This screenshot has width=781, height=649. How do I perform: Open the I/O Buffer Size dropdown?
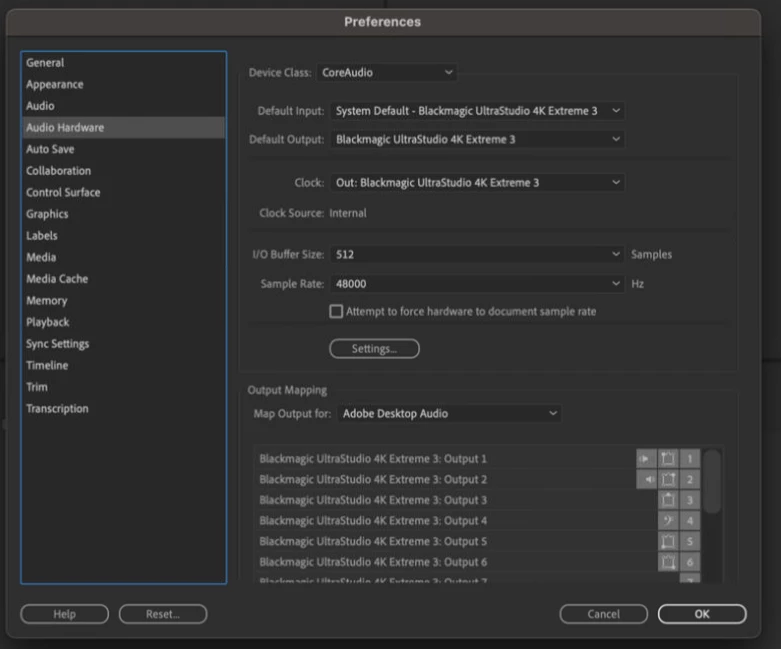(x=477, y=255)
